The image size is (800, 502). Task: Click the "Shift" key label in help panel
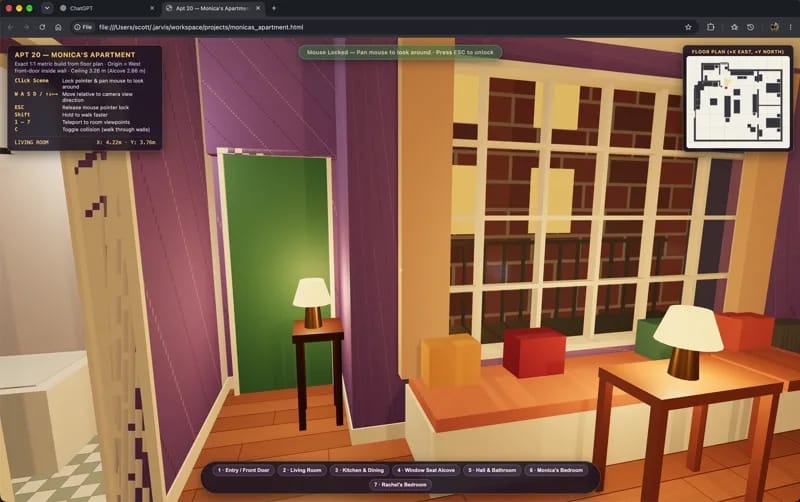pyautogui.click(x=22, y=114)
